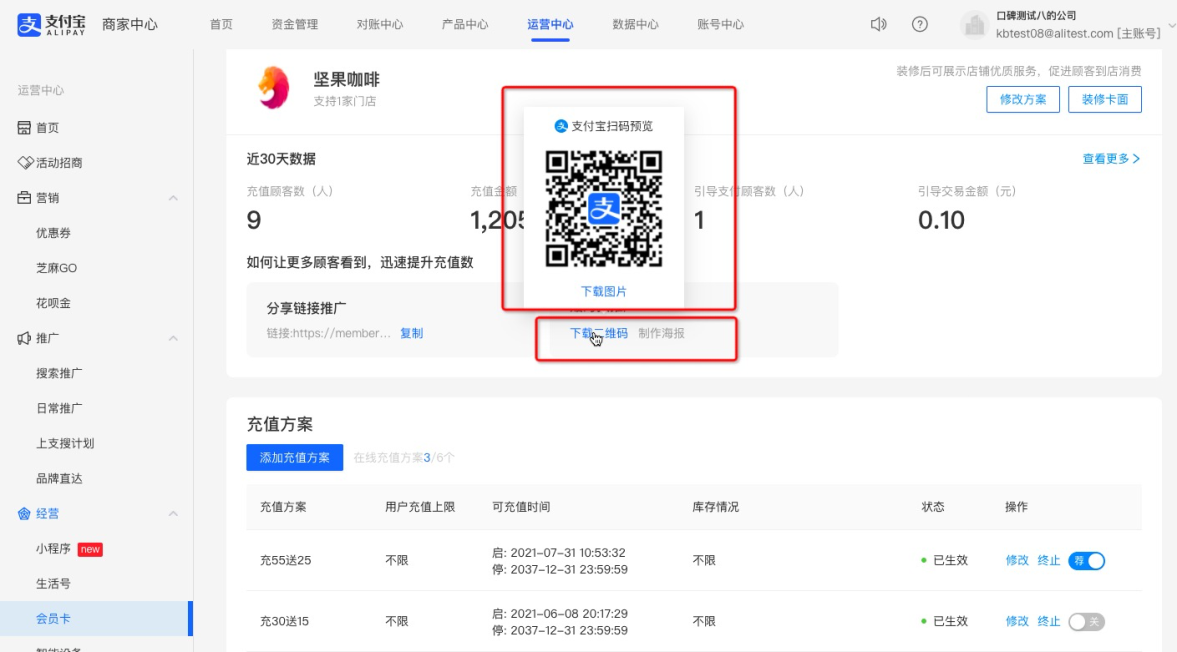1177x652 pixels.
Task: Click the 经营 sidebar icon
Action: 24,514
